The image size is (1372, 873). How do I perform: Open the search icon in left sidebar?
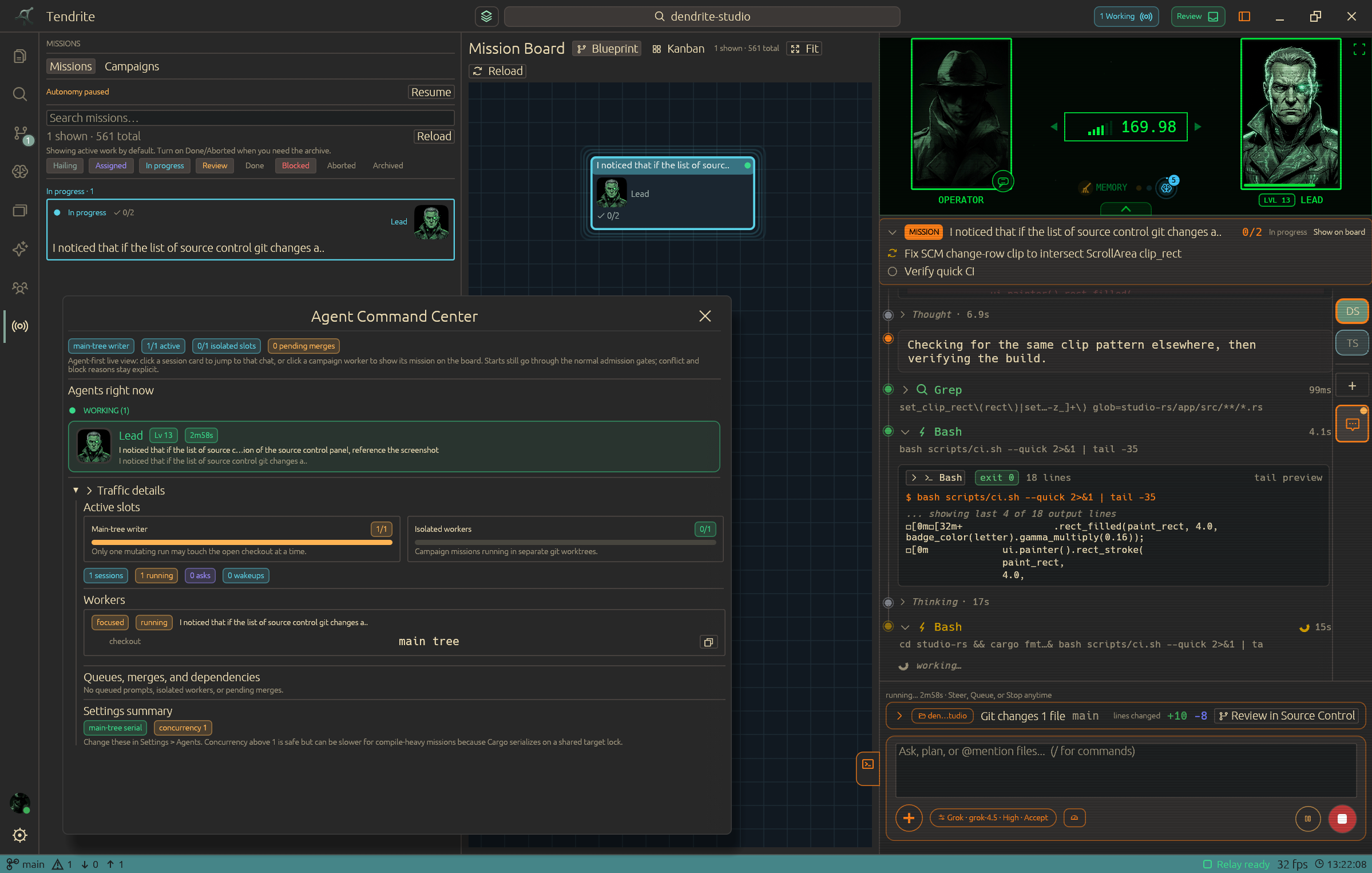(x=20, y=94)
